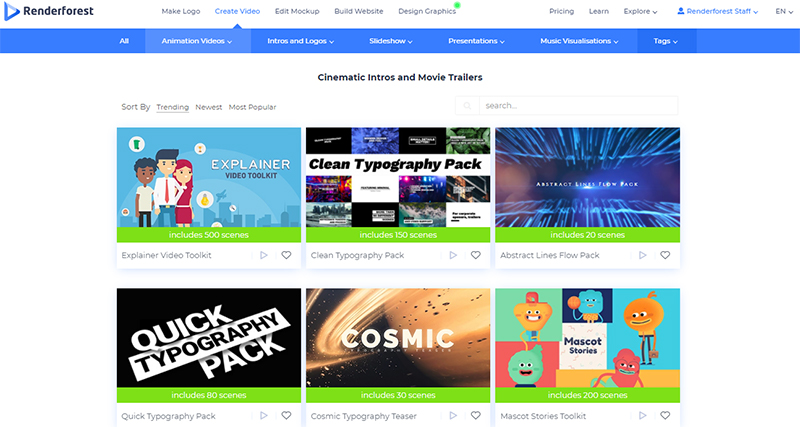The height and width of the screenshot is (427, 800).
Task: Favorite the Explainer Video Toolkit with heart
Action: point(286,255)
